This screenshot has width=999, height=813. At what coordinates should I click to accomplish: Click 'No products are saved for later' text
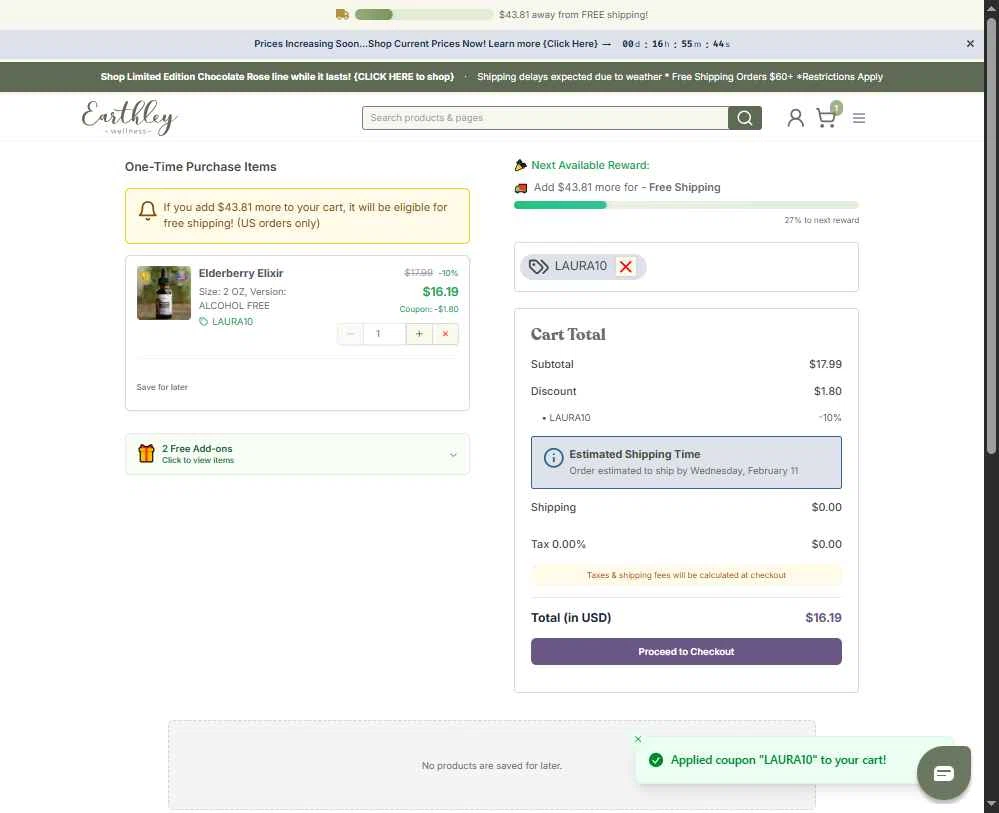pos(492,765)
